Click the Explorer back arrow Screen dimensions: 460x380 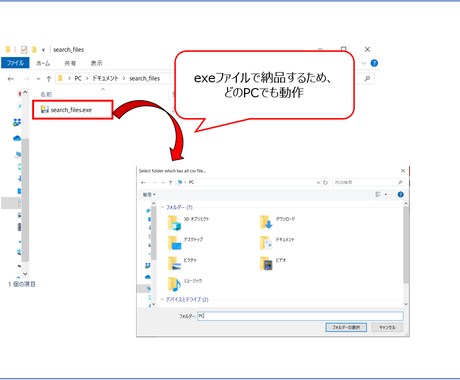tap(11, 79)
